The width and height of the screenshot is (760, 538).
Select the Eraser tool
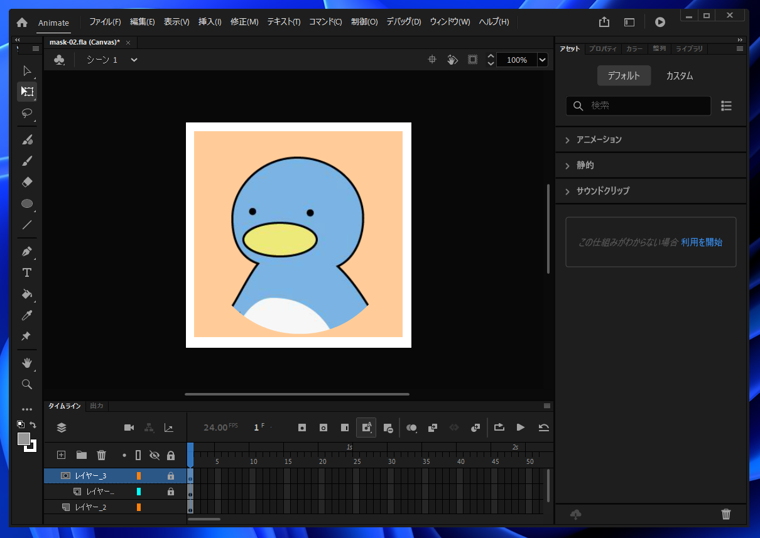coord(27,182)
